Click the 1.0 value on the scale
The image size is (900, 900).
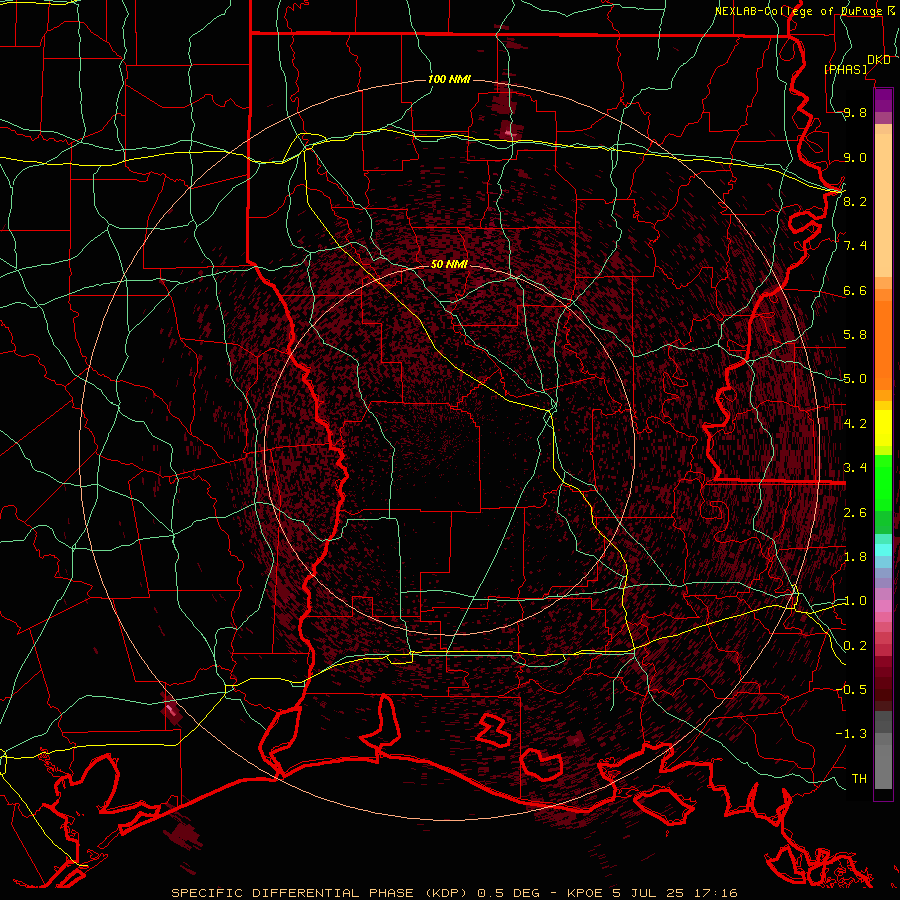point(855,601)
